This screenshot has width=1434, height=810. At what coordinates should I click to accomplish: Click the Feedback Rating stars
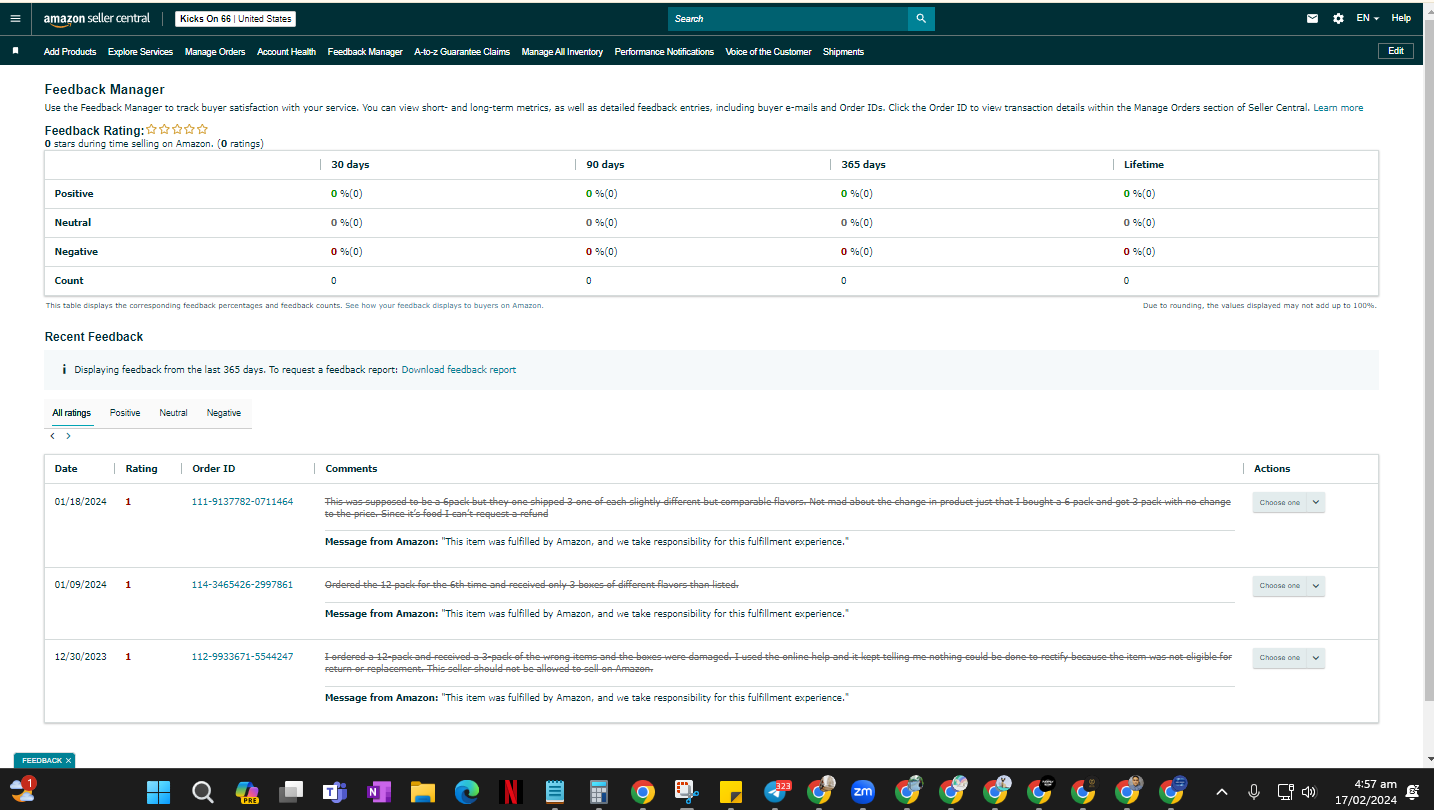[177, 129]
